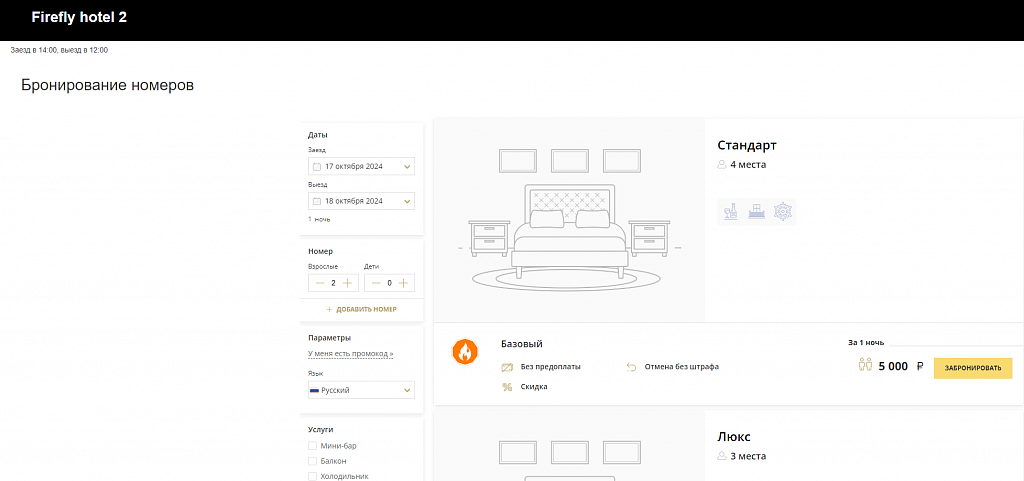
Task: Click the '4 места' capacity text
Action: (x=748, y=164)
